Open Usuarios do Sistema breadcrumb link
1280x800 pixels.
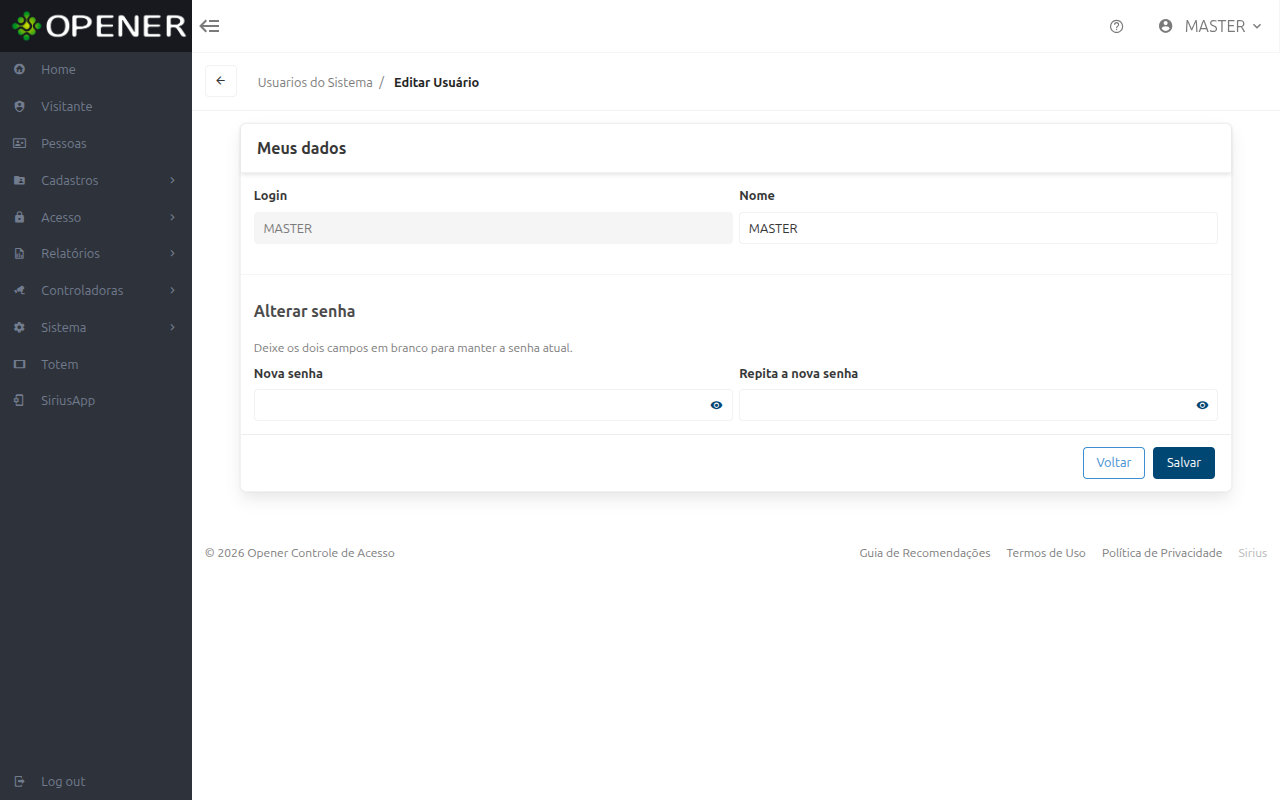[315, 82]
